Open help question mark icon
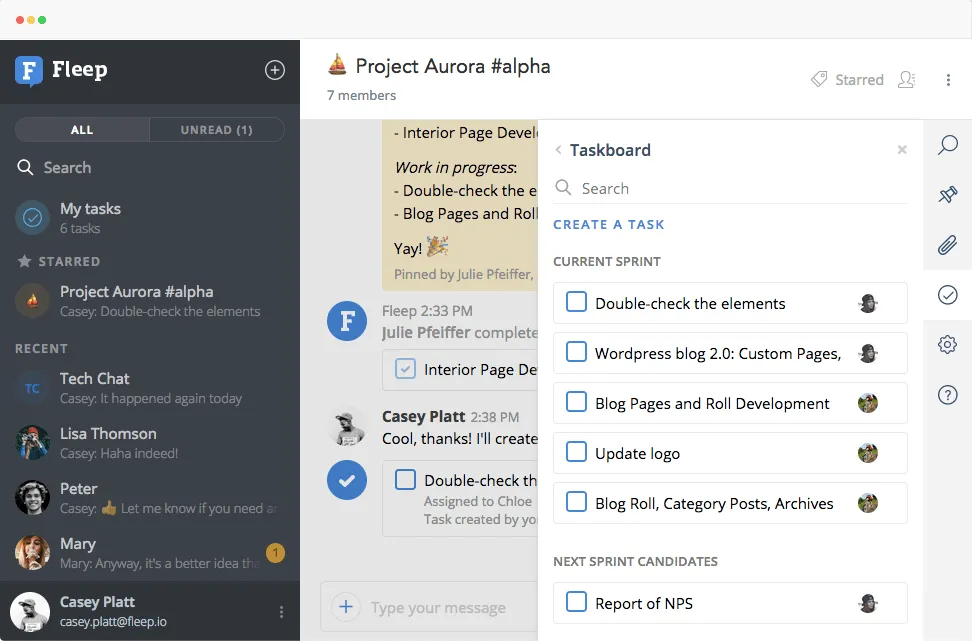Screen dimensions: 972x641 point(947,395)
